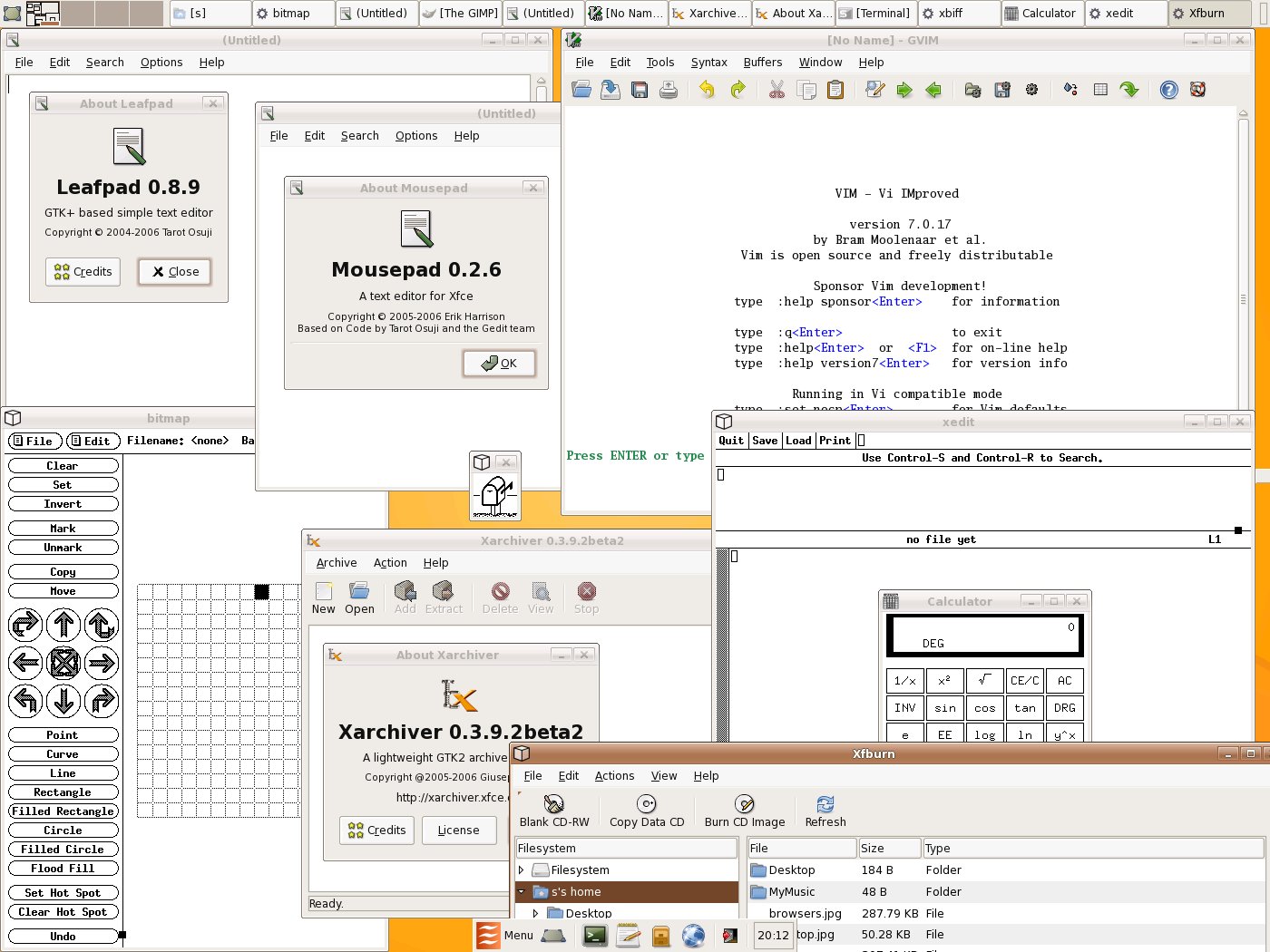The image size is (1270, 952).
Task: Click New archive icon in Xarchiver
Action: [324, 598]
